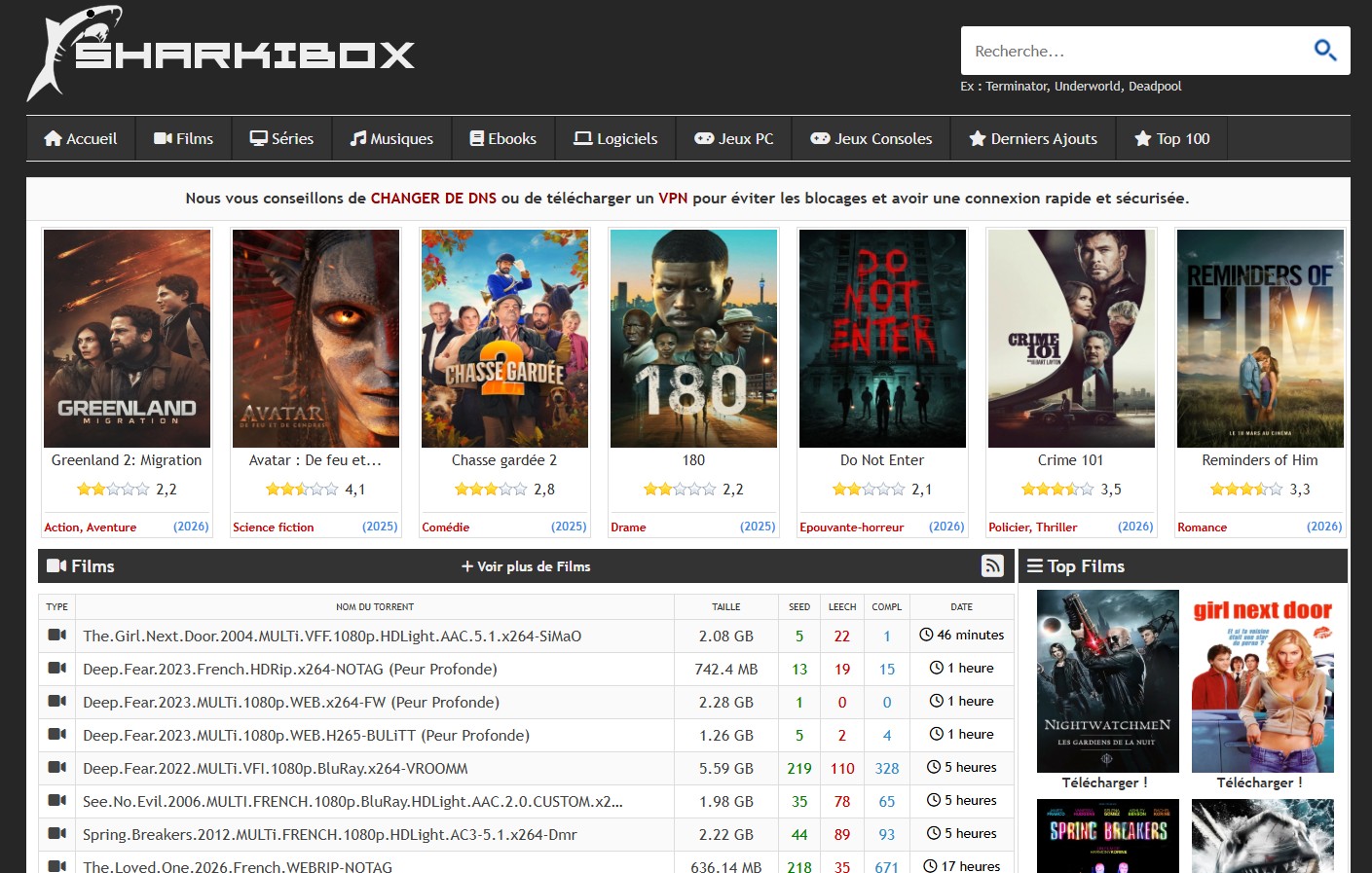Image resolution: width=1372 pixels, height=873 pixels.
Task: Click the star rating of Chasse gardée 2
Action: (491, 490)
